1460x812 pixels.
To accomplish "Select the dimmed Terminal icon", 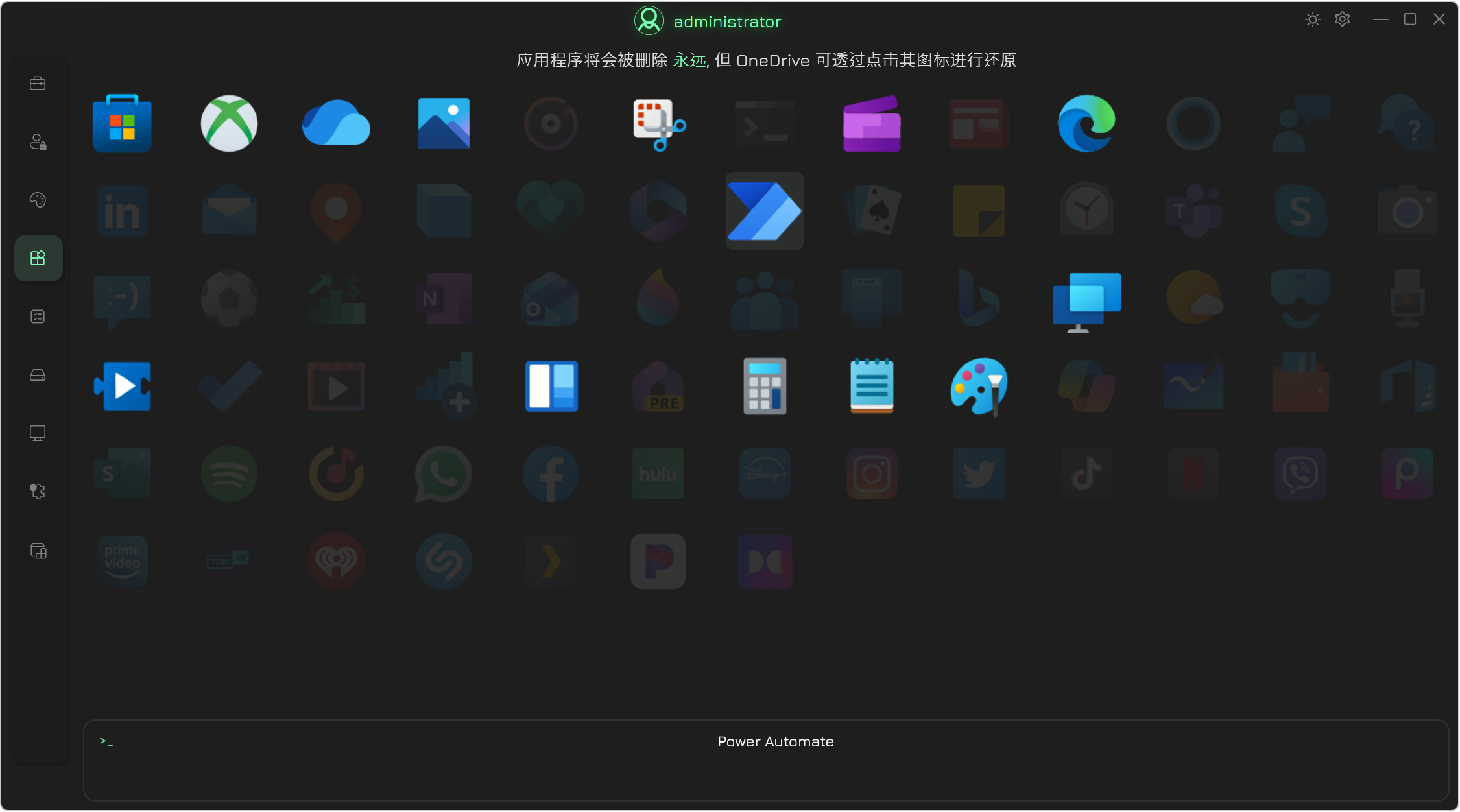I will 765,123.
